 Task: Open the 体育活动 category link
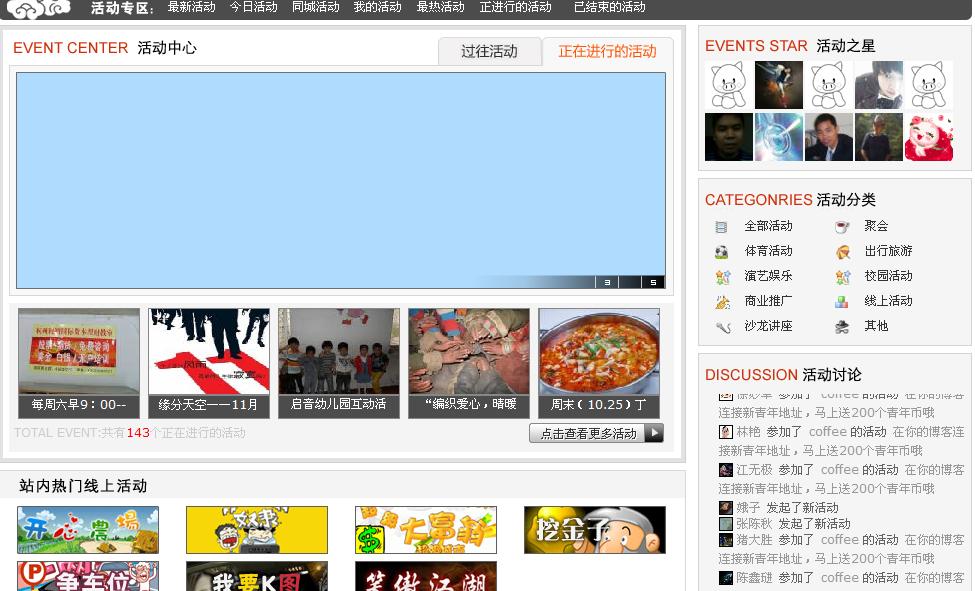(x=769, y=251)
